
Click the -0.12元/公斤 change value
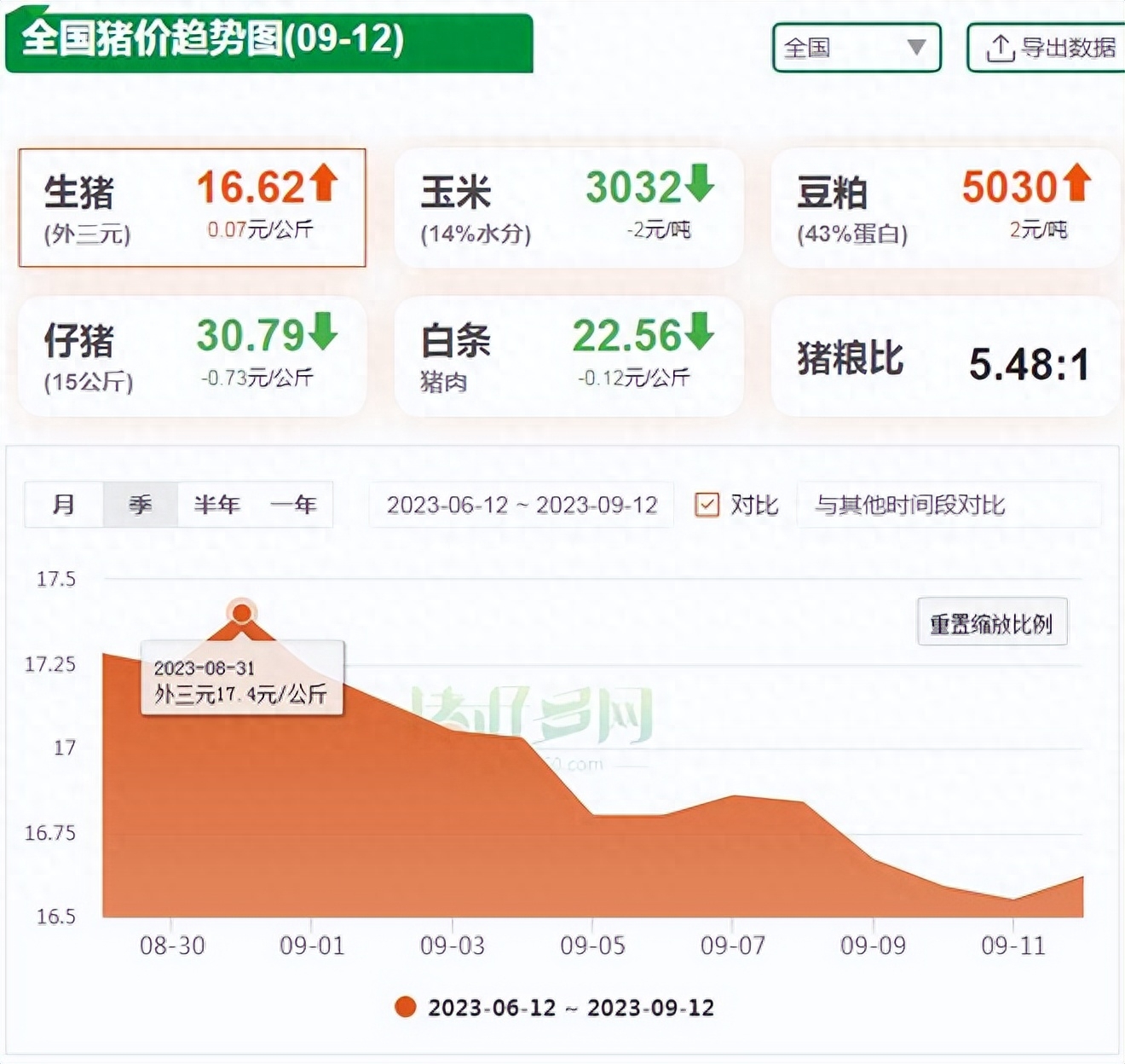633,377
